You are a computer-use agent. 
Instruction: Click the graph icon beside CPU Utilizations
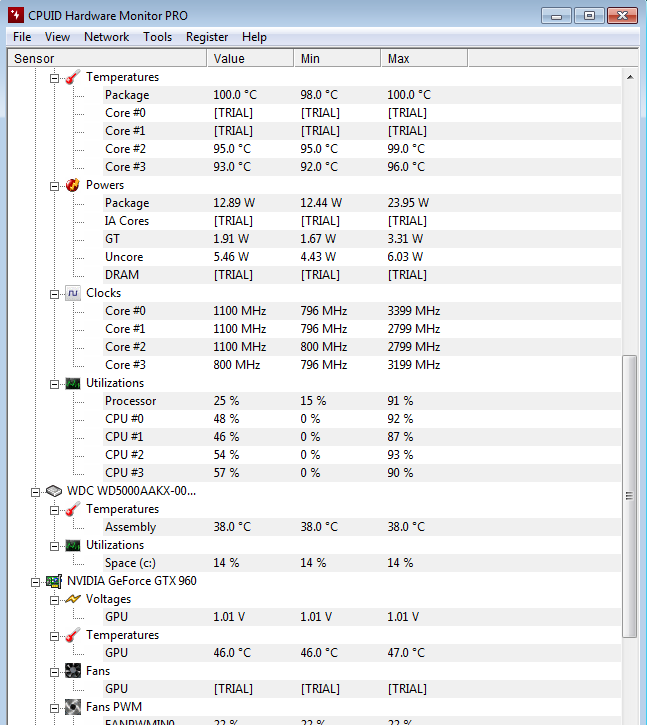[73, 383]
